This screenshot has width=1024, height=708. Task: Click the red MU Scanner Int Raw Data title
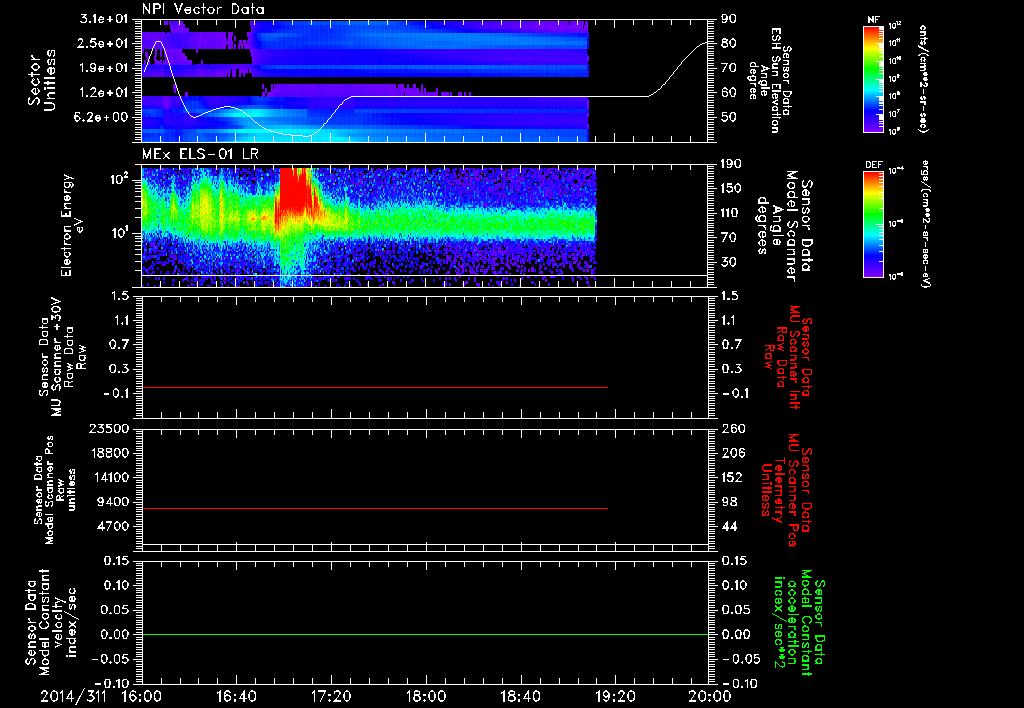pos(786,356)
